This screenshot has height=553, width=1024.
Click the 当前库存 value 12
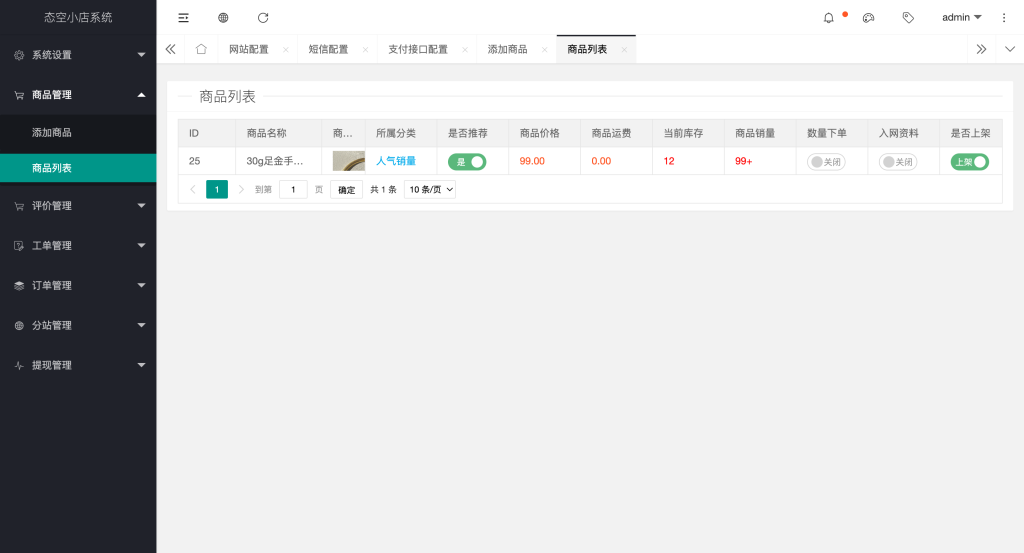point(669,161)
